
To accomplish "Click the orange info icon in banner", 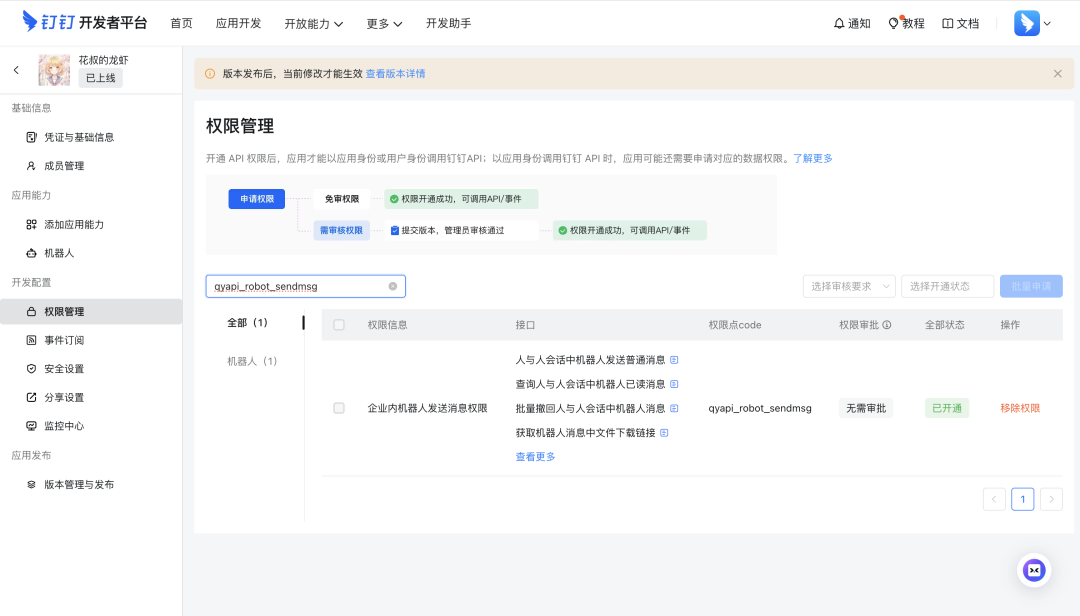I will (210, 74).
